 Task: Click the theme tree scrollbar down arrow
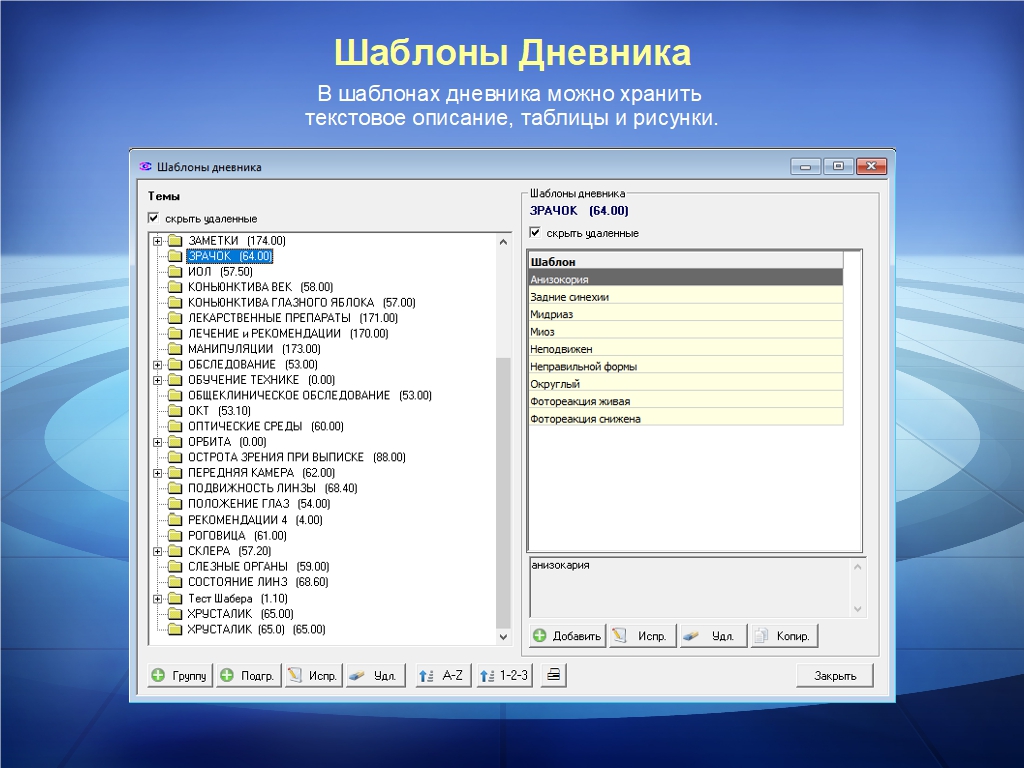(x=504, y=636)
